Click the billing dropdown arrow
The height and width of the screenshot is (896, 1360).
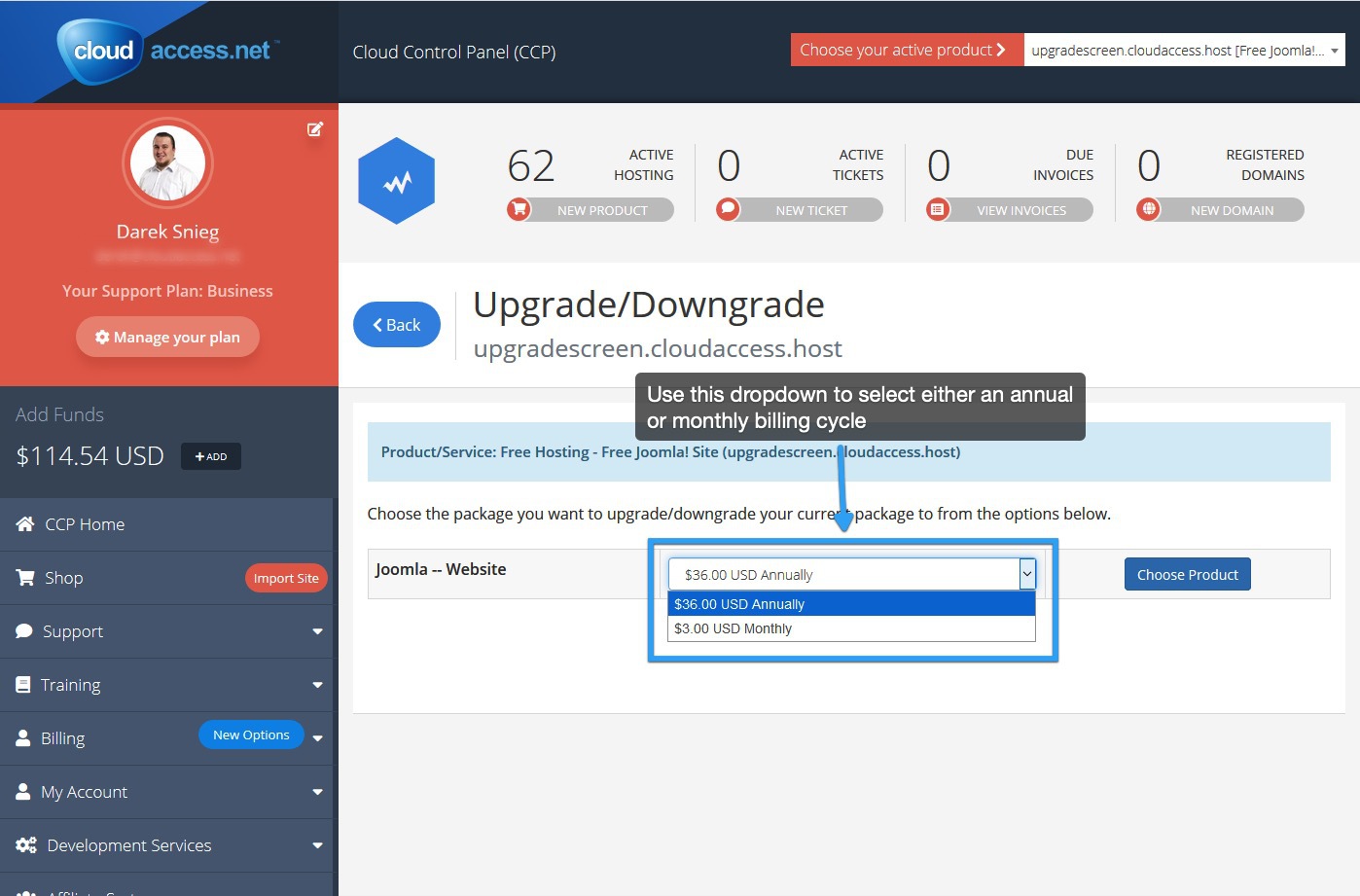[x=1027, y=575]
